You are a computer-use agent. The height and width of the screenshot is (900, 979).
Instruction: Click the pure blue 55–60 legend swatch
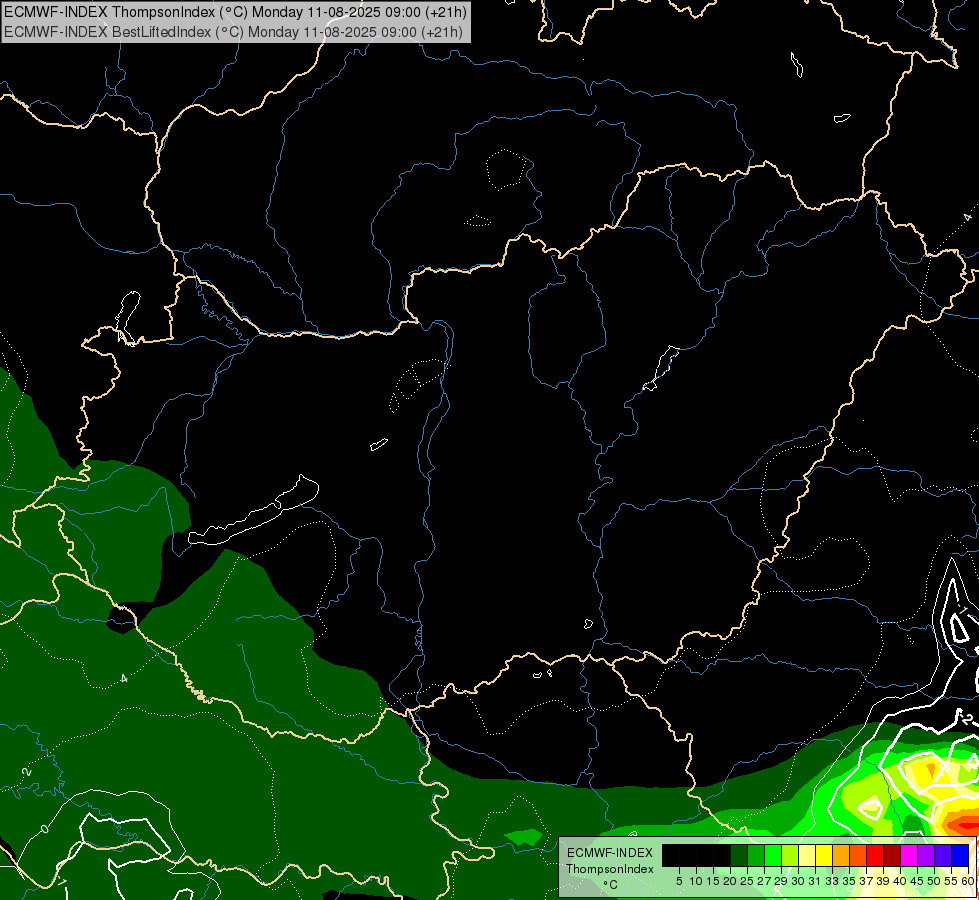(960, 856)
